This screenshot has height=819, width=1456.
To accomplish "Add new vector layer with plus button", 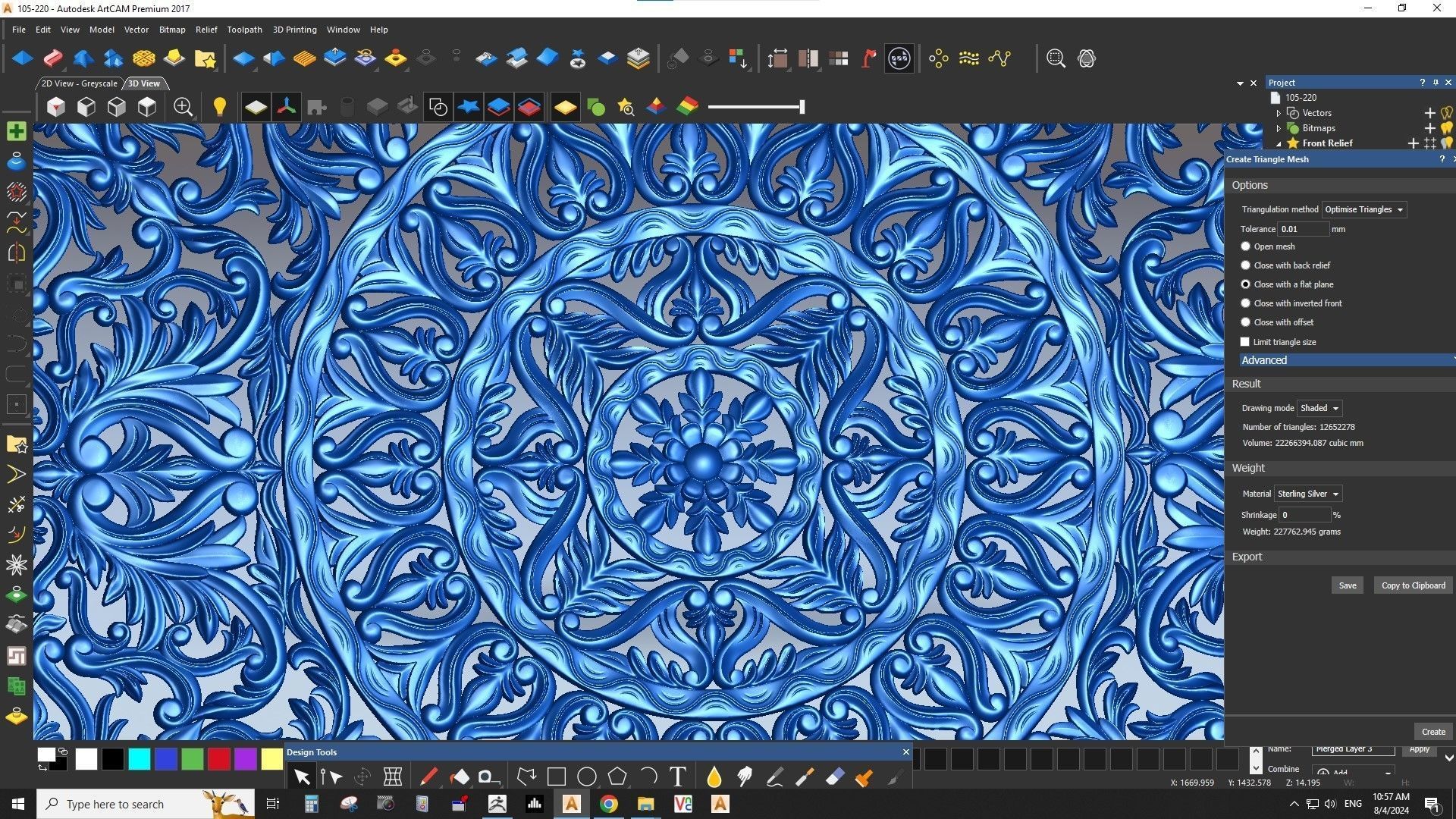I will click(x=1430, y=113).
